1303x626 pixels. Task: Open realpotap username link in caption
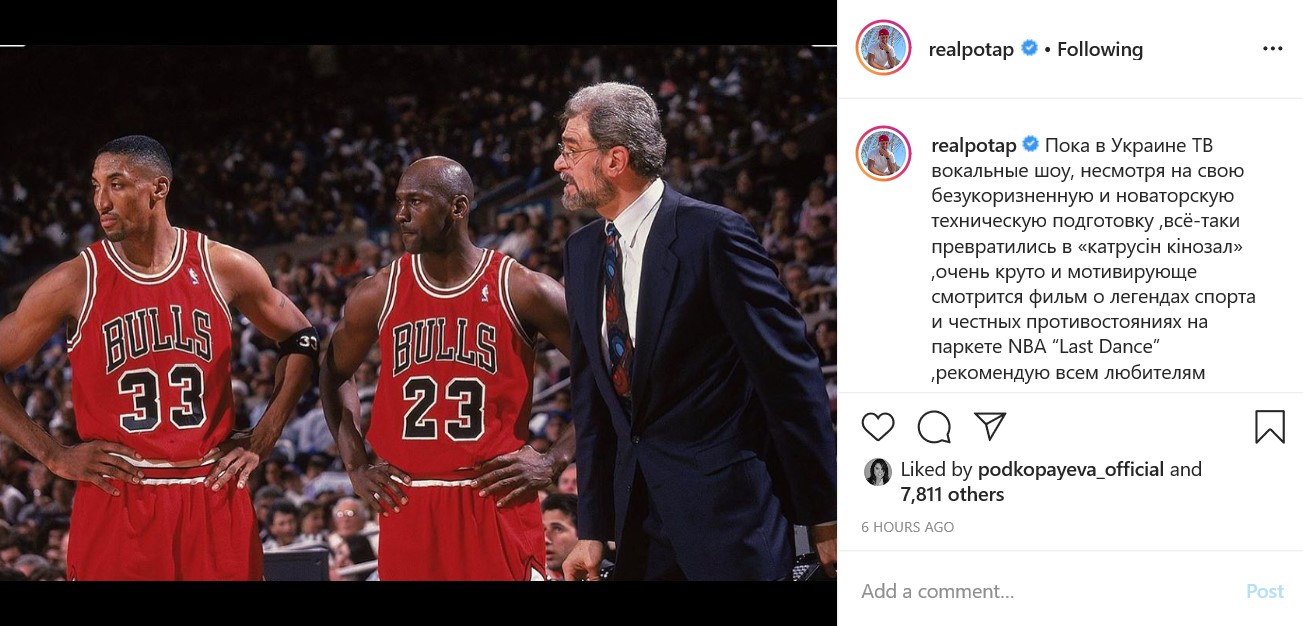(973, 146)
